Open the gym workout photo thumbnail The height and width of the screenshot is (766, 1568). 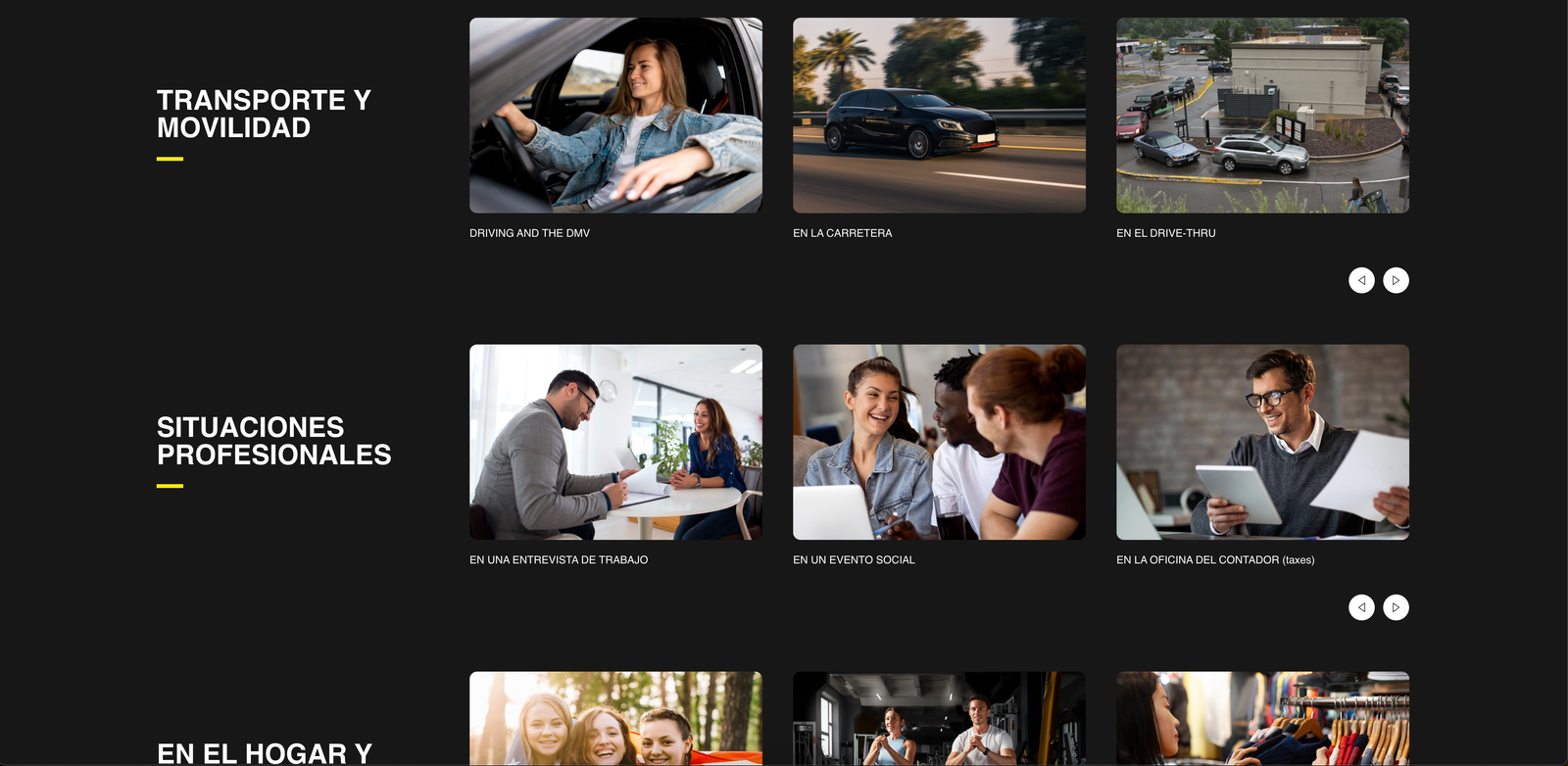[939, 718]
